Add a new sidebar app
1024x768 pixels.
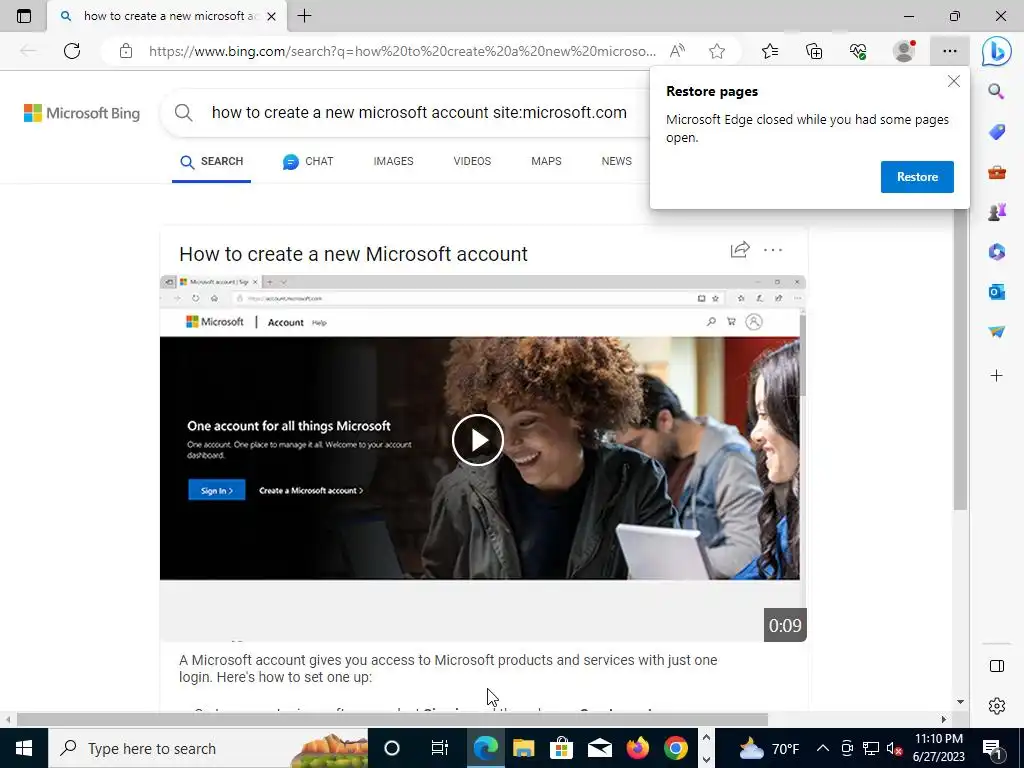point(997,376)
